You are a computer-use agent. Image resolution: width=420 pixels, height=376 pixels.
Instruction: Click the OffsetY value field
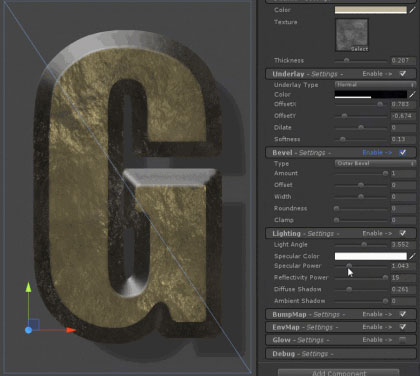(403, 116)
